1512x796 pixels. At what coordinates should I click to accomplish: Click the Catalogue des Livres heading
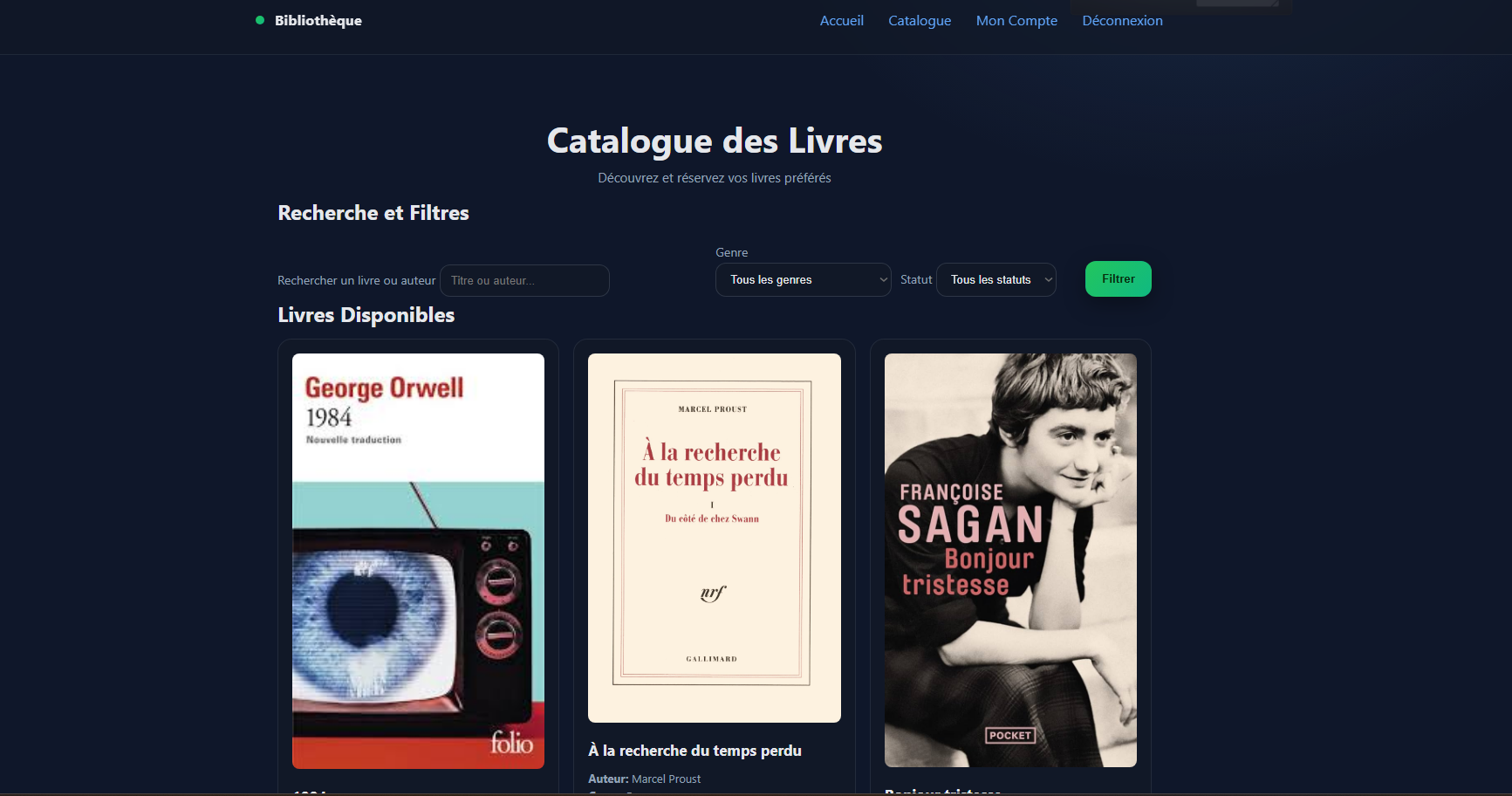(715, 141)
